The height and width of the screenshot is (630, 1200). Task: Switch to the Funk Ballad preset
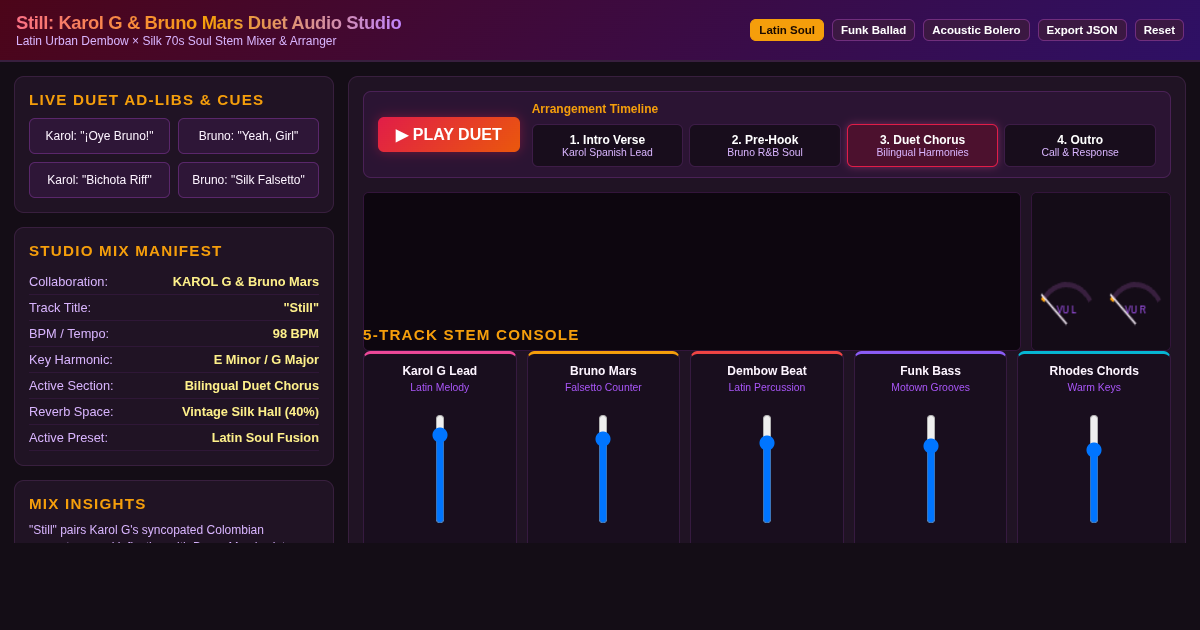tap(873, 30)
